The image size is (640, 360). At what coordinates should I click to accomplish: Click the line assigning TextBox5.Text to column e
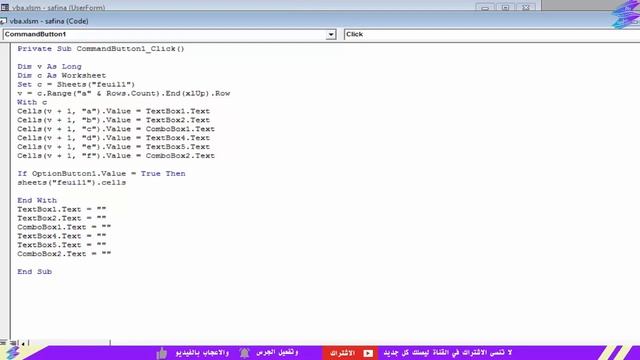[x=113, y=147]
